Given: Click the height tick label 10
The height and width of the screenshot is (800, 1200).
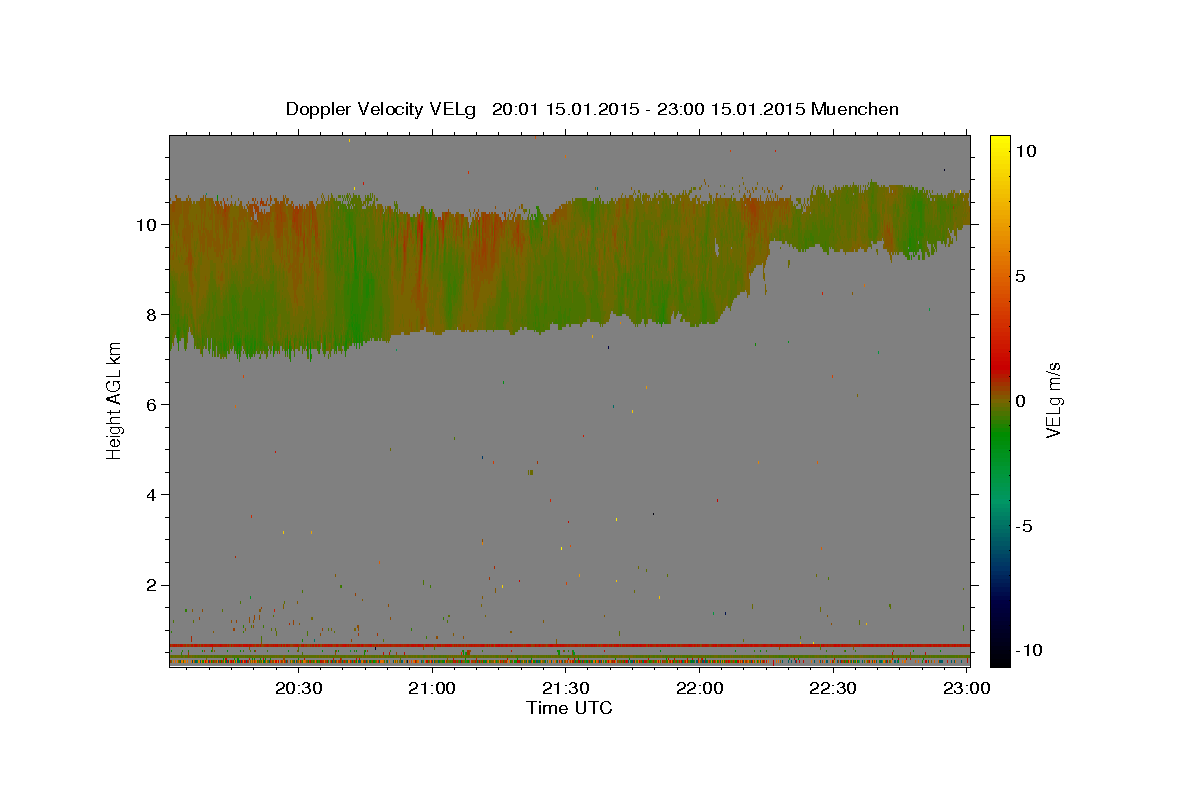Looking at the screenshot, I should (148, 225).
